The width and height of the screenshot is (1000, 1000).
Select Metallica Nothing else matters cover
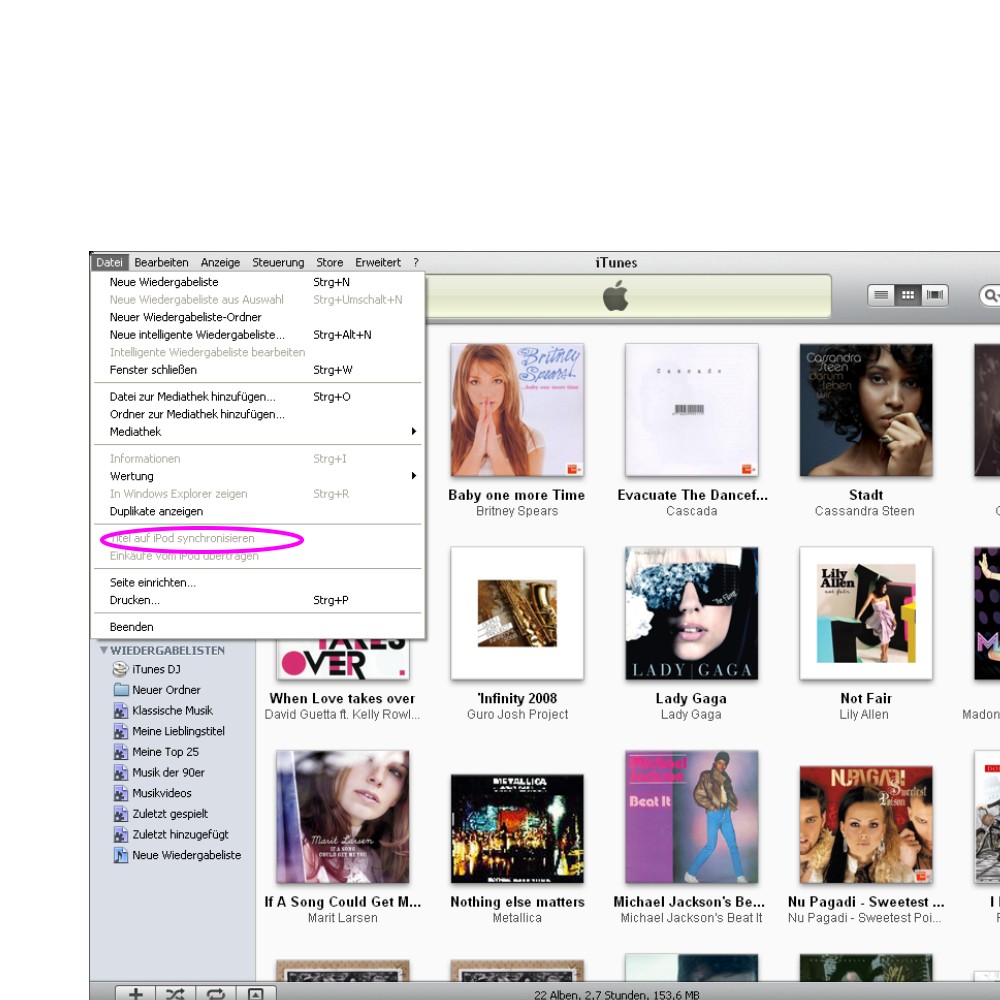(x=517, y=828)
